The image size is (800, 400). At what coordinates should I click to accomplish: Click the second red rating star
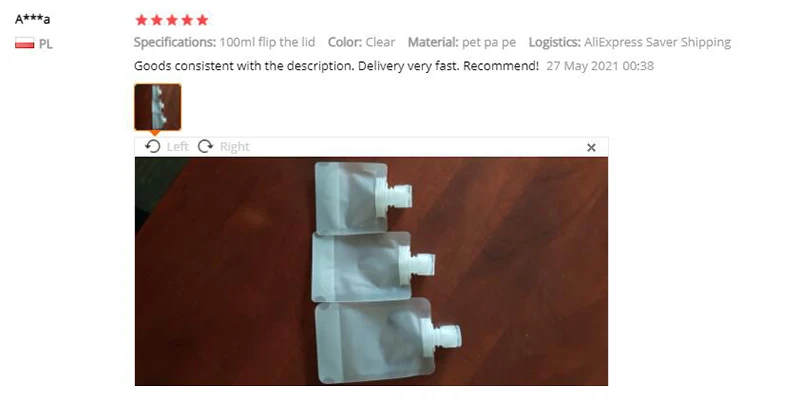pyautogui.click(x=157, y=20)
